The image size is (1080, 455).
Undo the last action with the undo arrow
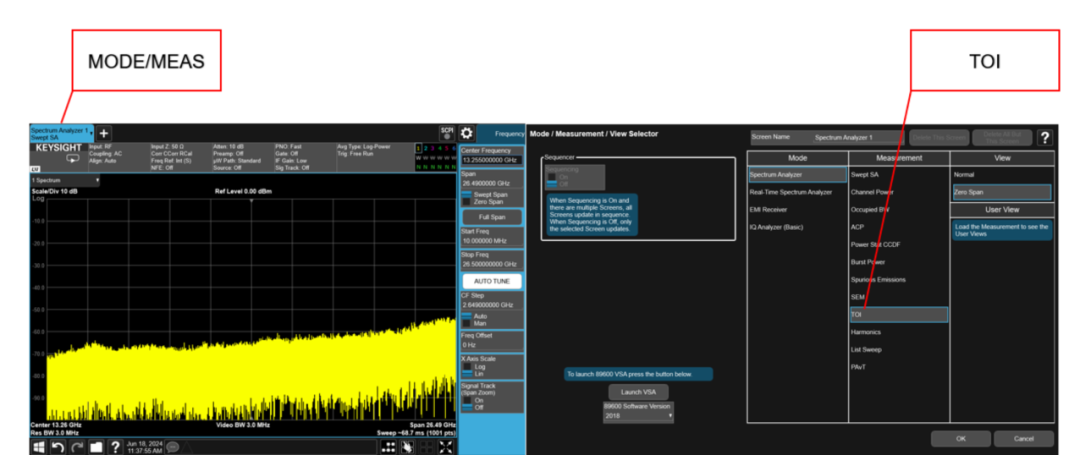(x=59, y=447)
